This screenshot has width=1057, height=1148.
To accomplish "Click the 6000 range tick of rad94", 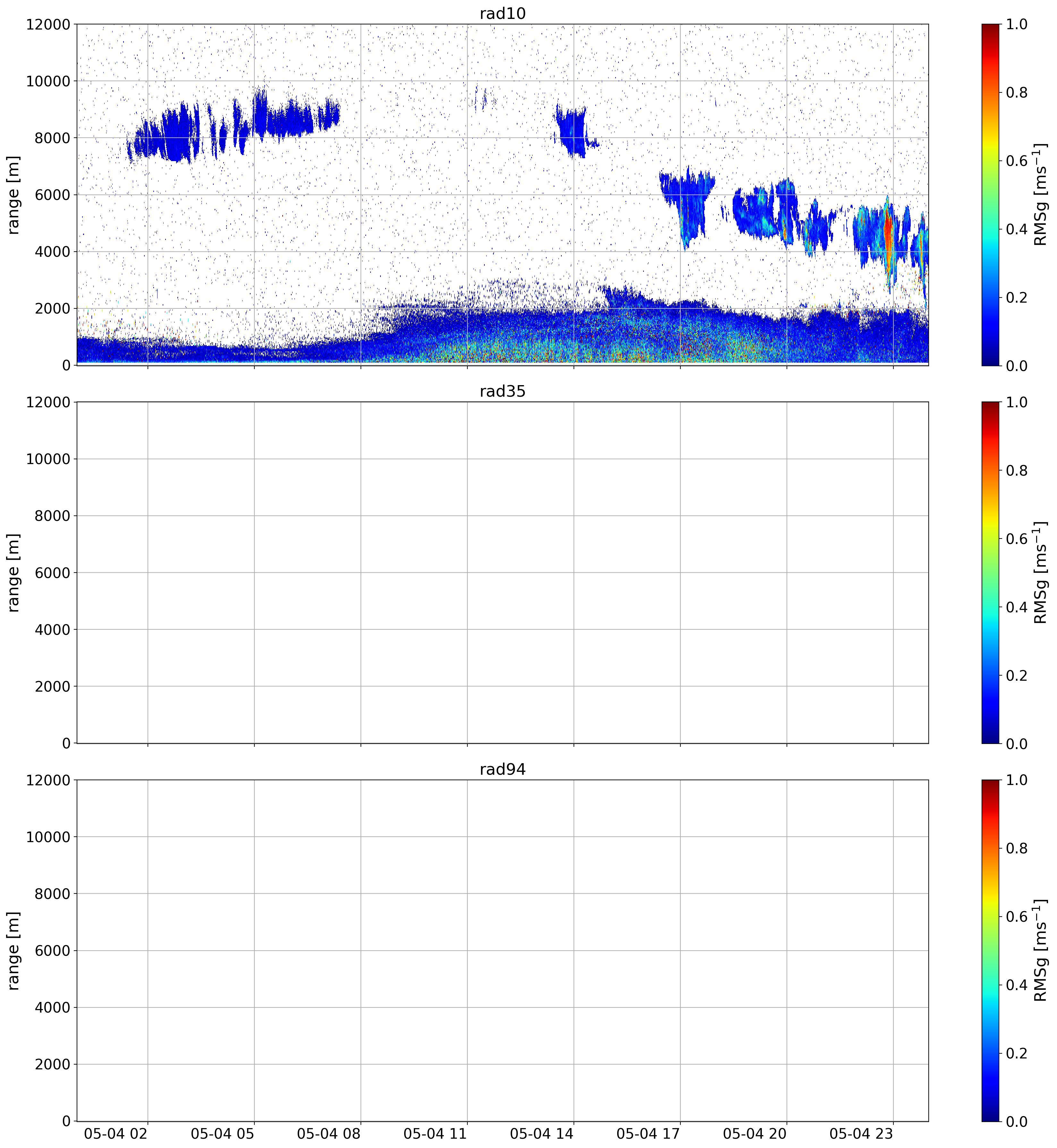I will (52, 951).
